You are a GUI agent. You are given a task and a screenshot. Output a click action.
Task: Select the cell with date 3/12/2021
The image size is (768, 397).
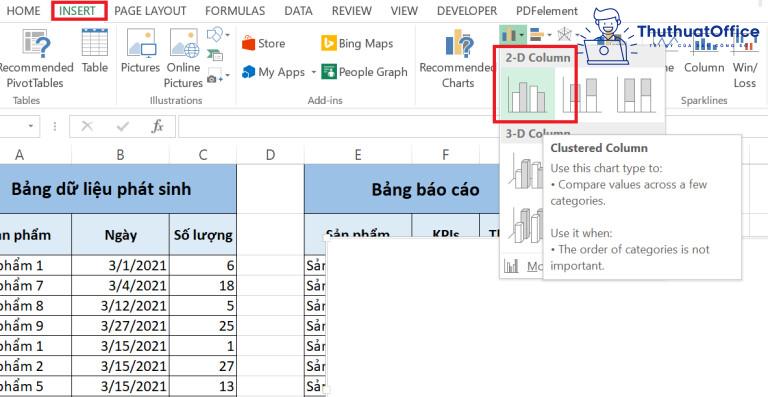point(120,305)
